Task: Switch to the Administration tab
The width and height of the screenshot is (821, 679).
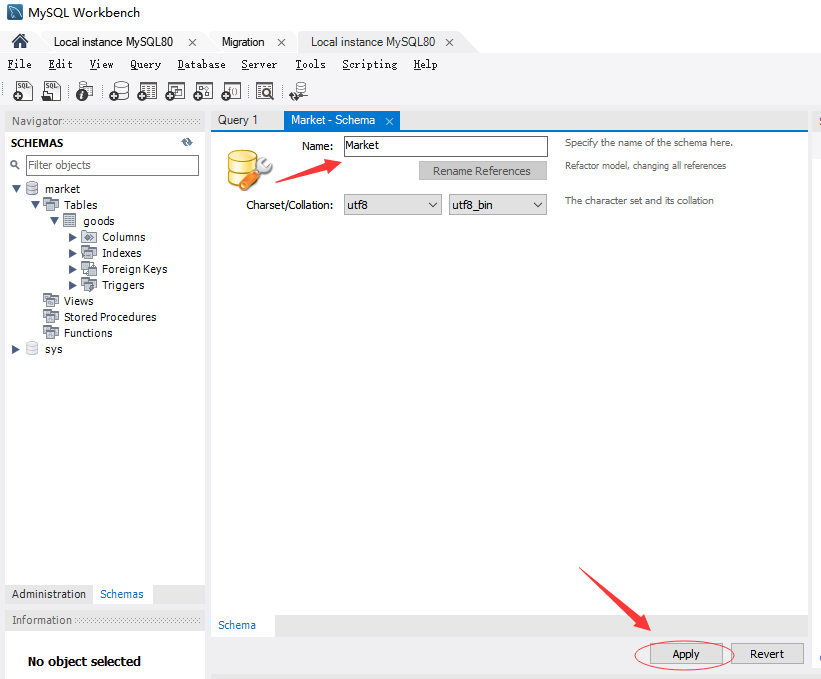Action: click(x=49, y=594)
